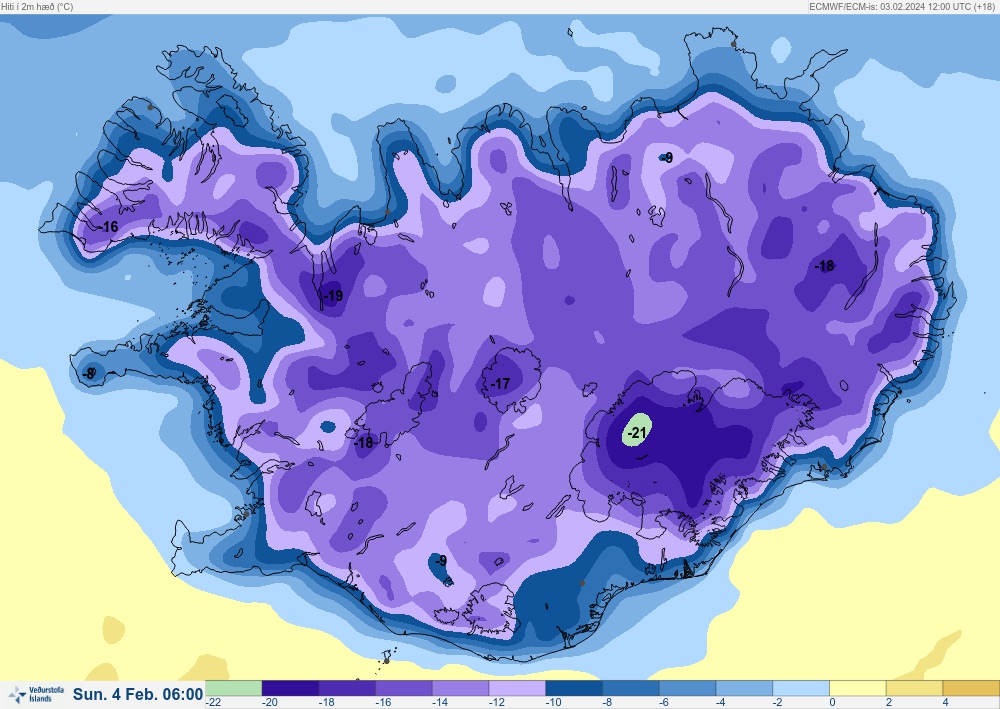The width and height of the screenshot is (1000, 709).
Task: Click the 'Sun. 4 Feb. 06:00' forecast time
Action: tap(138, 694)
